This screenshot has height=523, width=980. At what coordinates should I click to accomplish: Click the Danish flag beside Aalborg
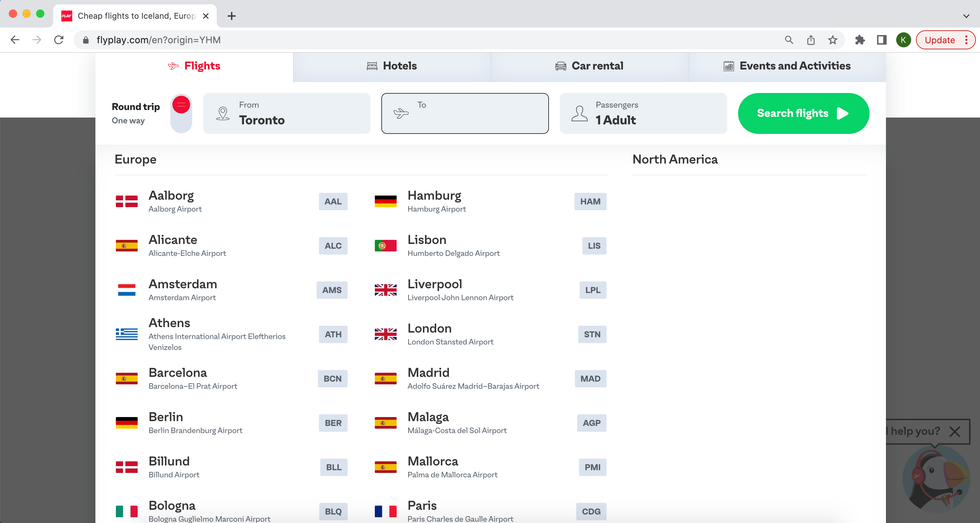pos(127,201)
